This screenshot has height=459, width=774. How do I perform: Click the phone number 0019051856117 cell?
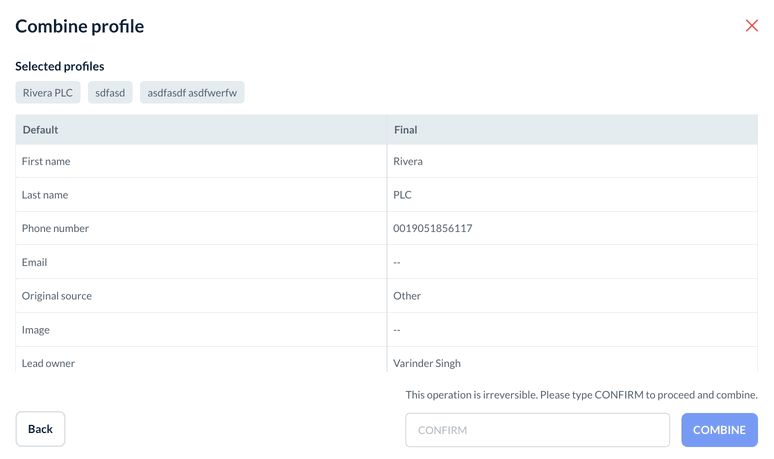pos(432,228)
